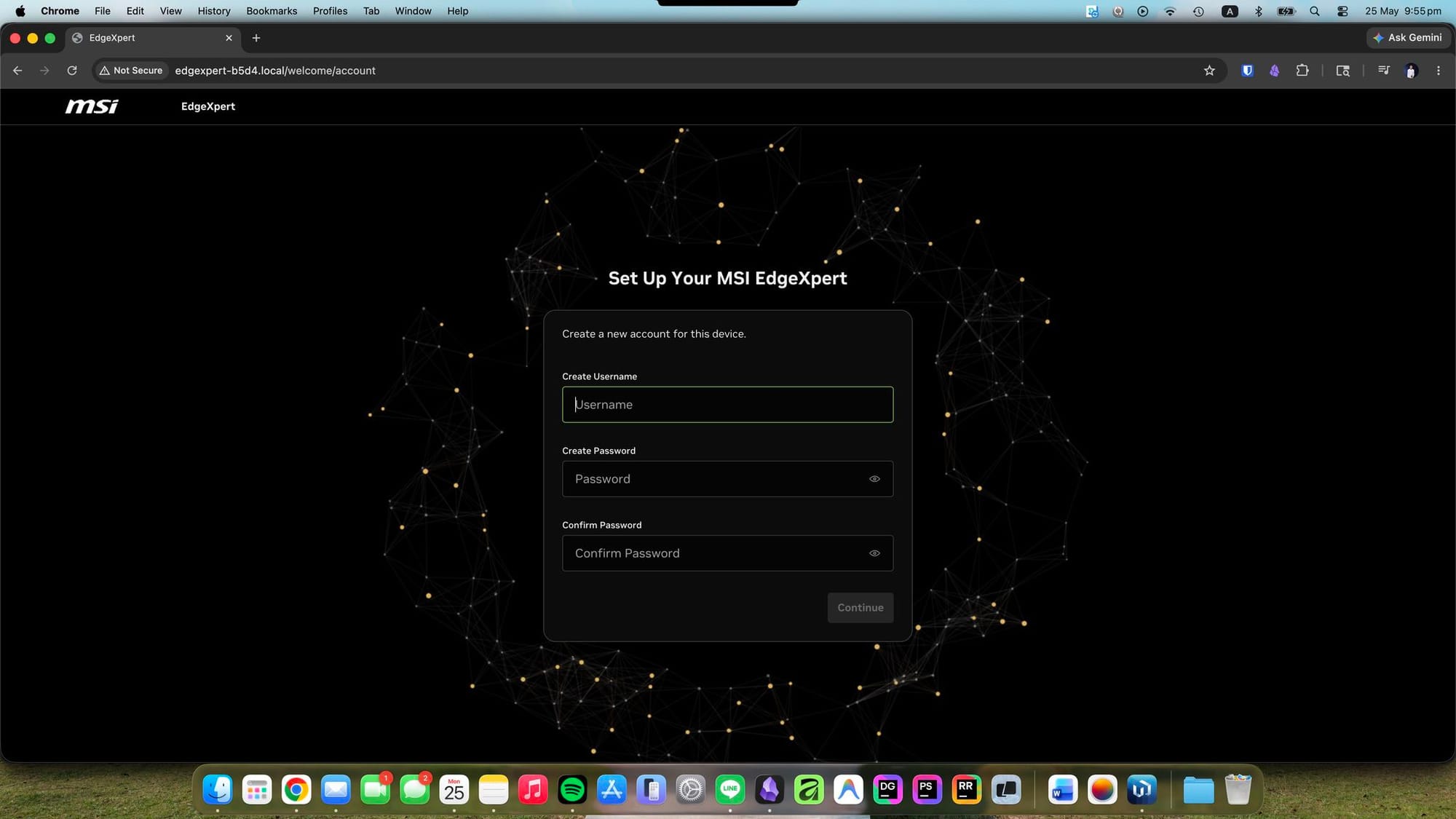The width and height of the screenshot is (1456, 819).
Task: Open the Tab menu
Action: [371, 11]
